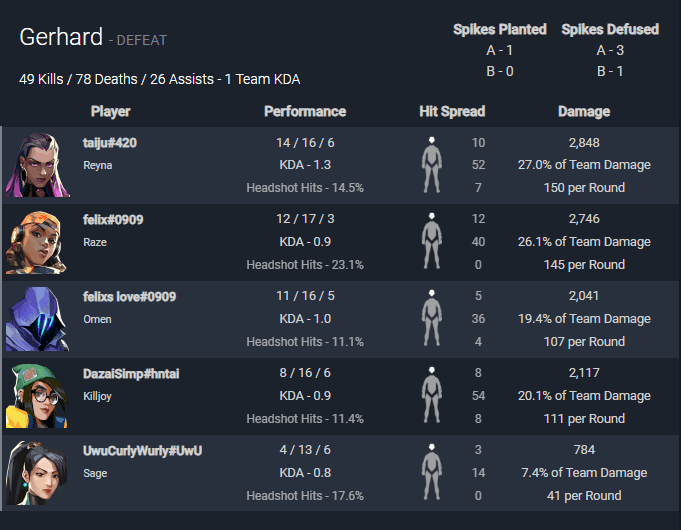Click the Killjoy agent portrait
This screenshot has width=681, height=530.
tap(37, 396)
